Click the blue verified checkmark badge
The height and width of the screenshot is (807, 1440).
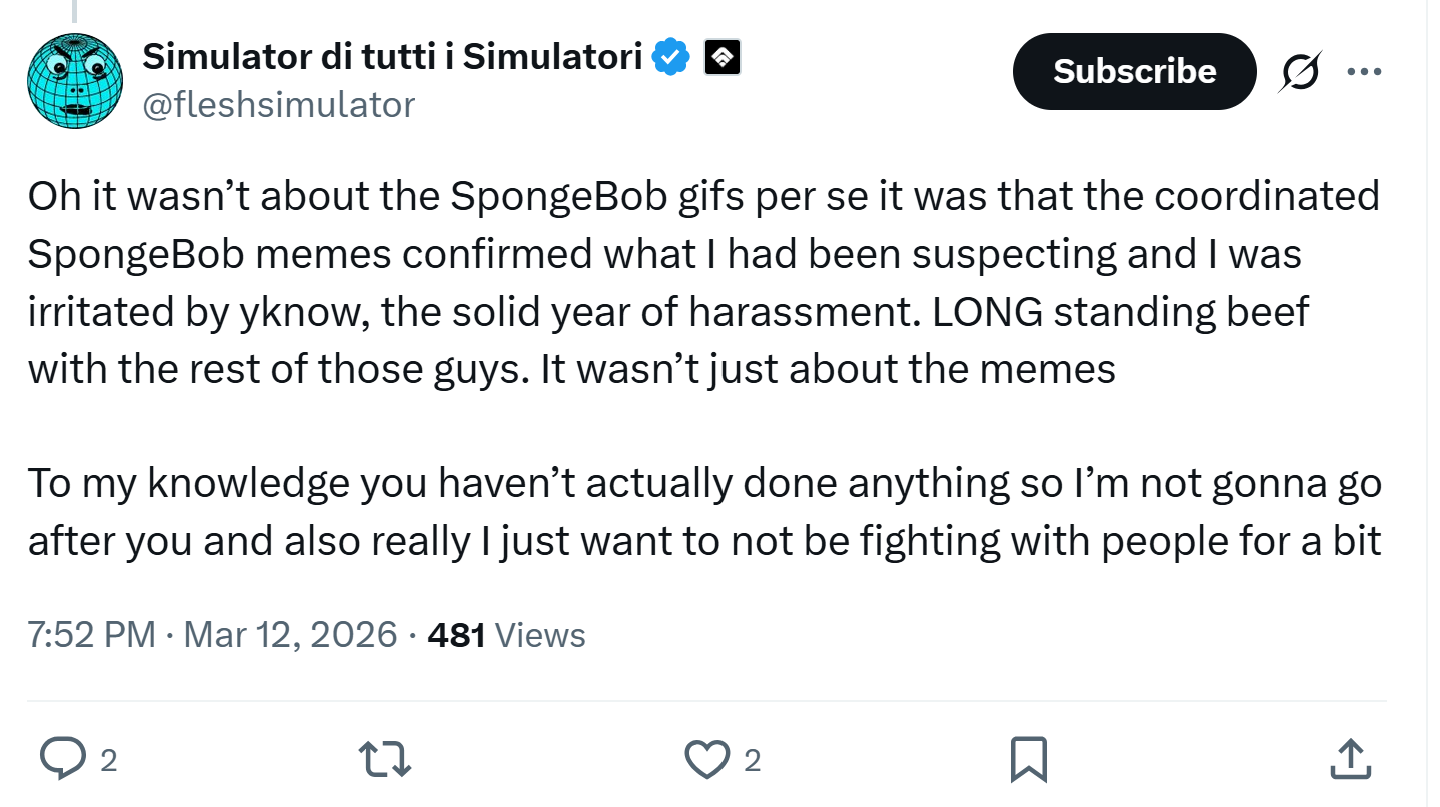pyautogui.click(x=671, y=59)
